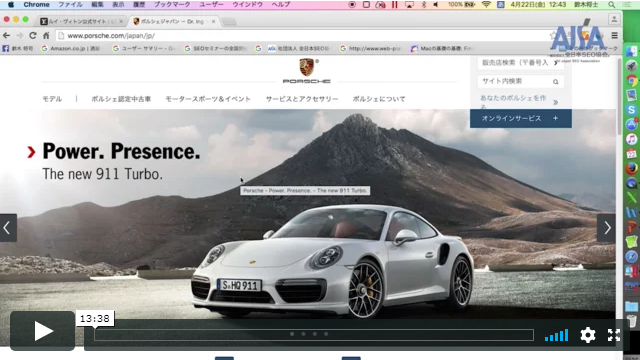Play the video with the play button
Image resolution: width=640 pixels, height=360 pixels.
(x=42, y=331)
